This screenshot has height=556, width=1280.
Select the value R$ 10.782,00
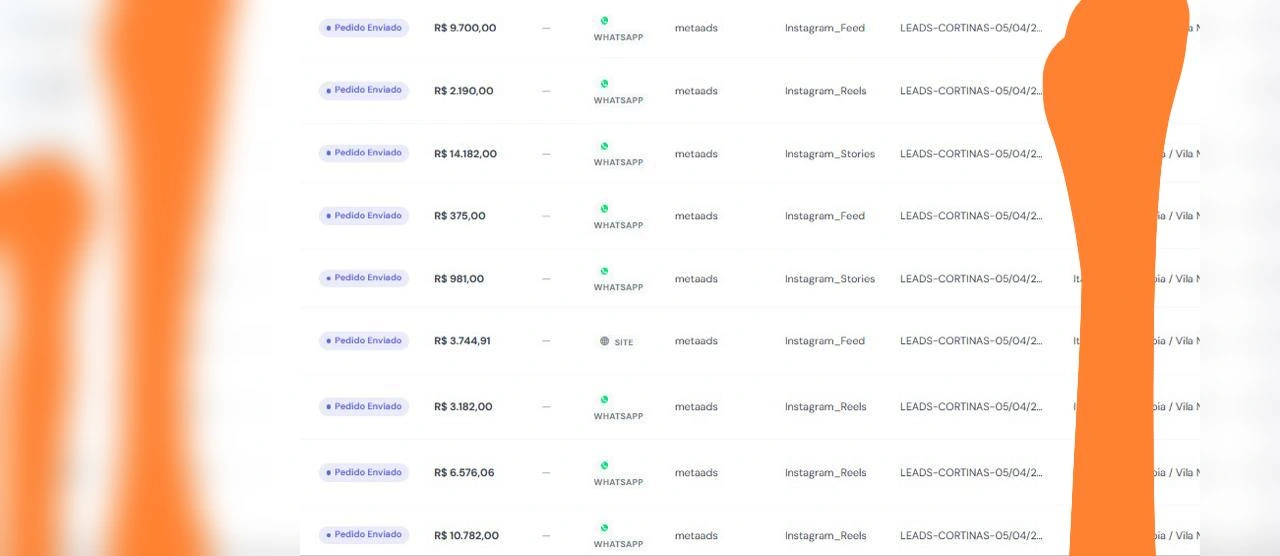[x=467, y=536]
